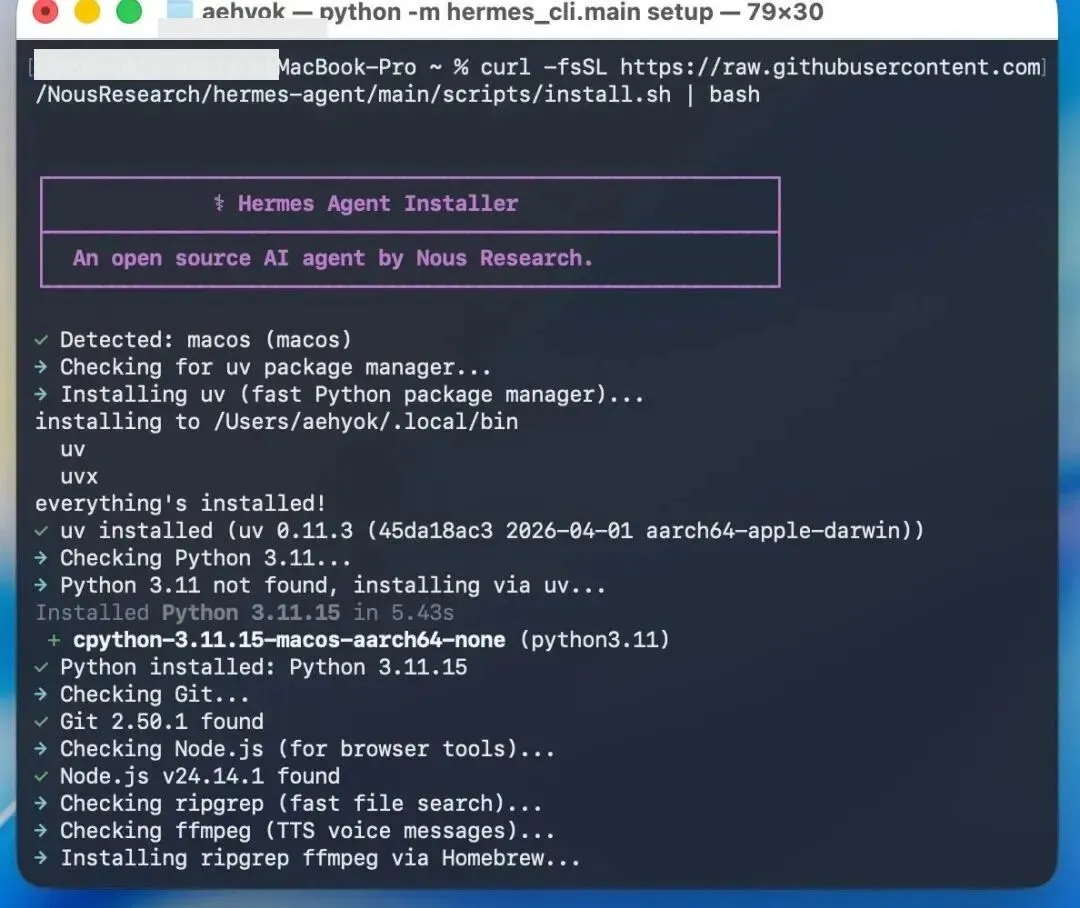Click 'Python 3.11 not found, installing via uv...'

333,586
